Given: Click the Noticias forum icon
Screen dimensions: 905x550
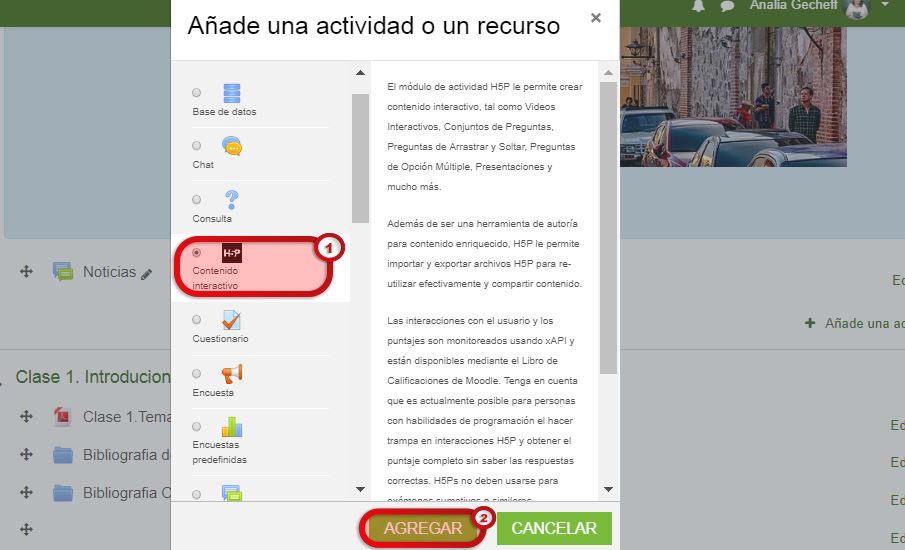Looking at the screenshot, I should (63, 271).
